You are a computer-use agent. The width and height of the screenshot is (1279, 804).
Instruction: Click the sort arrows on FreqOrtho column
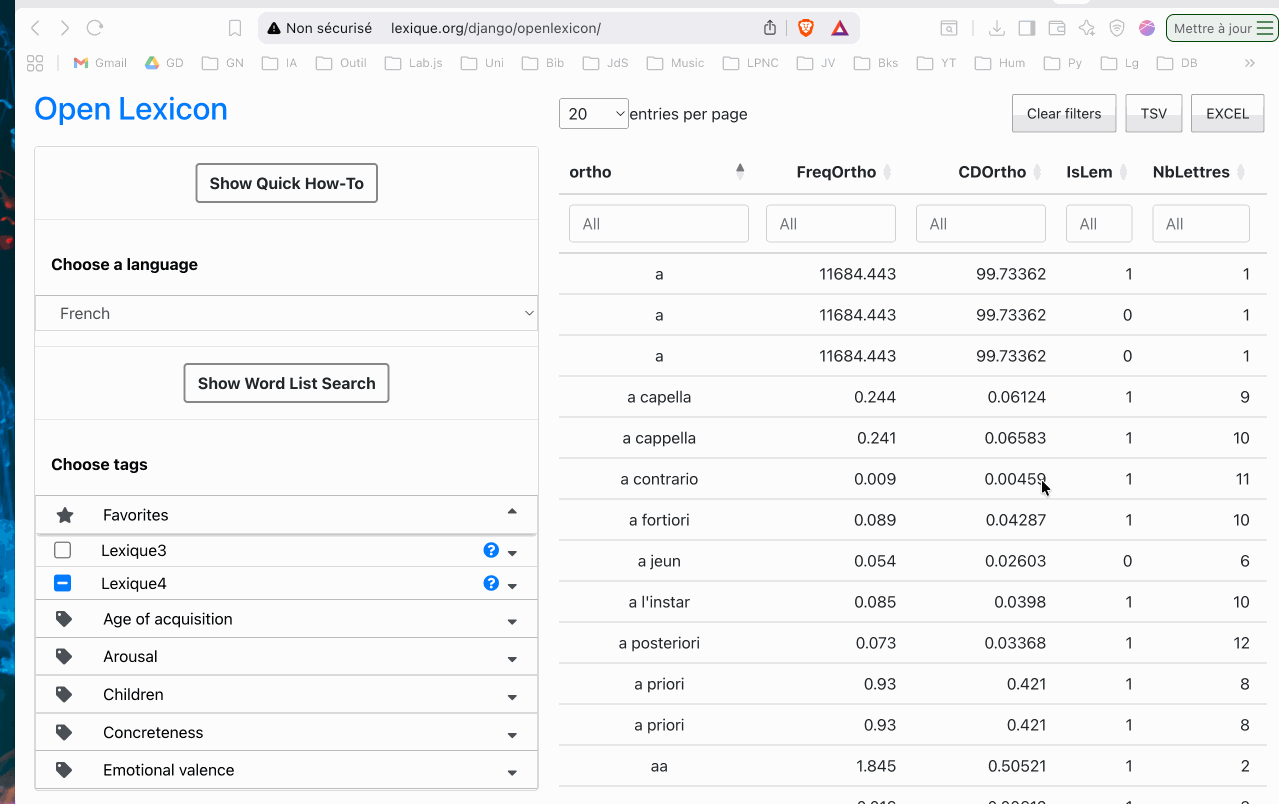[x=887, y=172]
